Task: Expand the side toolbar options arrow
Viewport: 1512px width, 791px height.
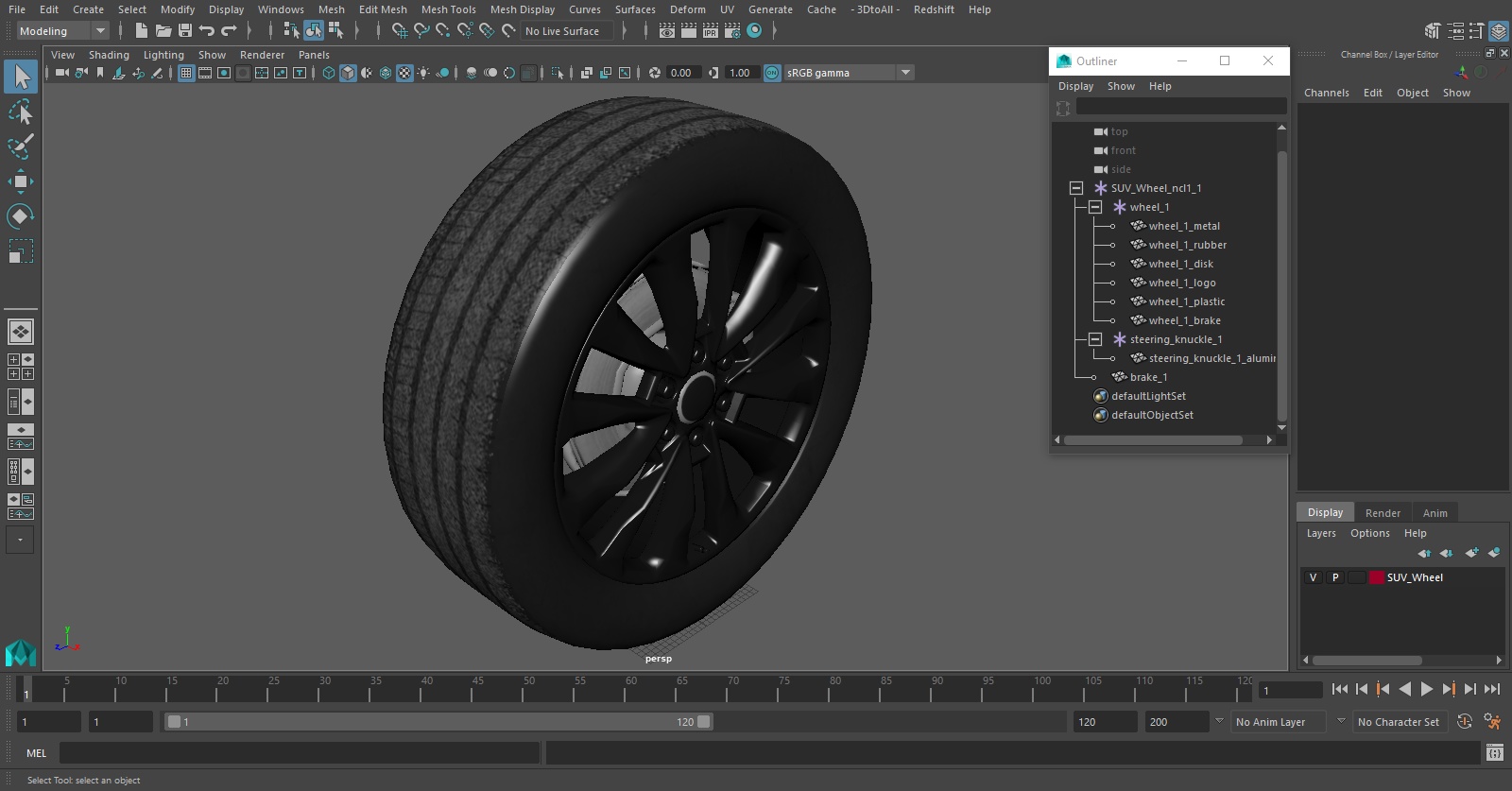Action: [20, 541]
